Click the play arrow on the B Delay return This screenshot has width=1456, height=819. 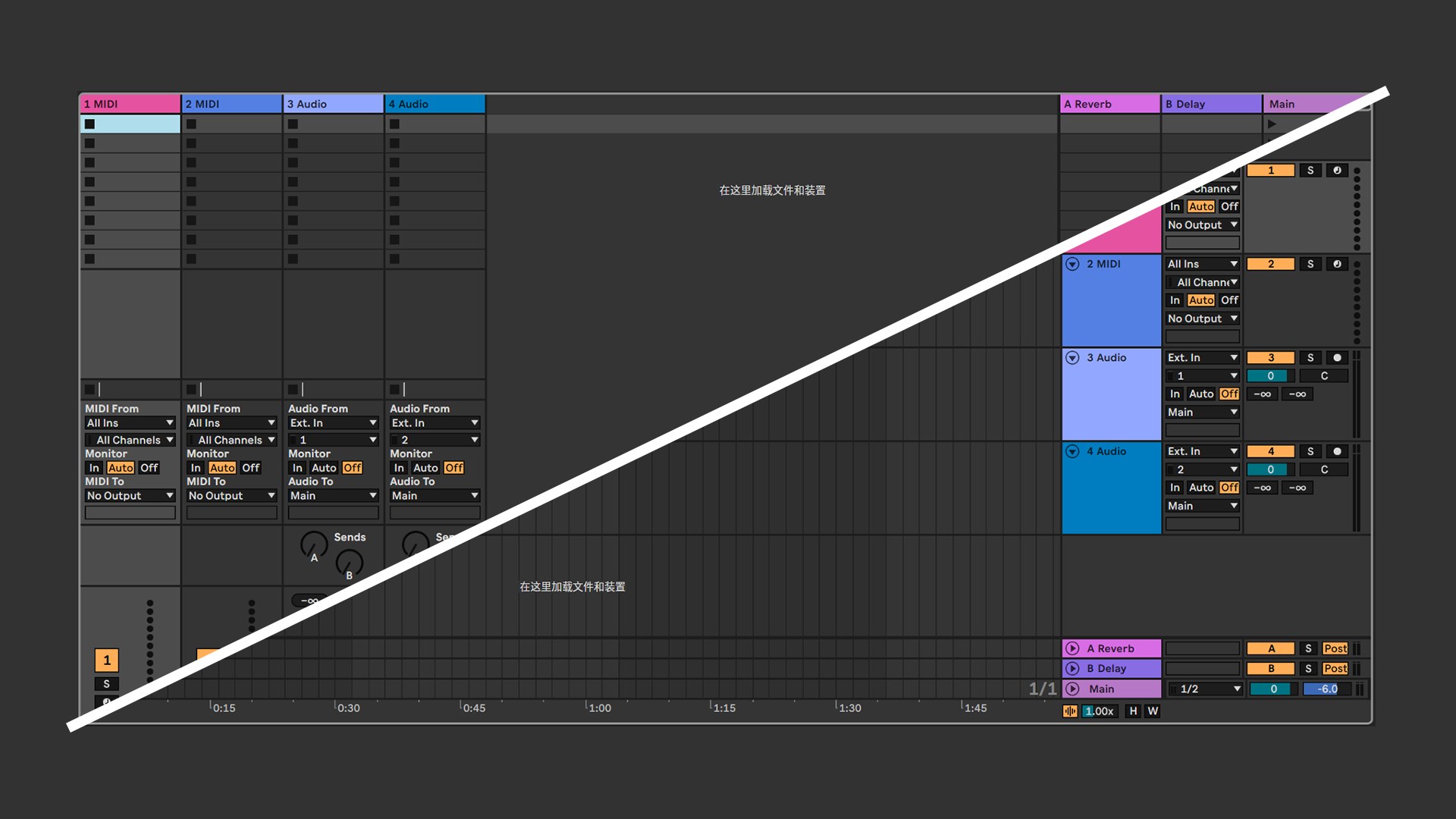[x=1073, y=668]
